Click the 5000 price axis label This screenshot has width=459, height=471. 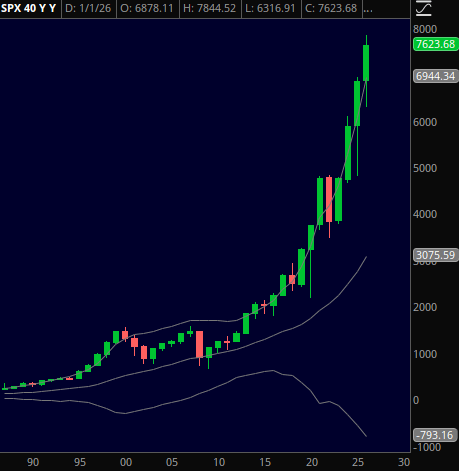[425, 168]
